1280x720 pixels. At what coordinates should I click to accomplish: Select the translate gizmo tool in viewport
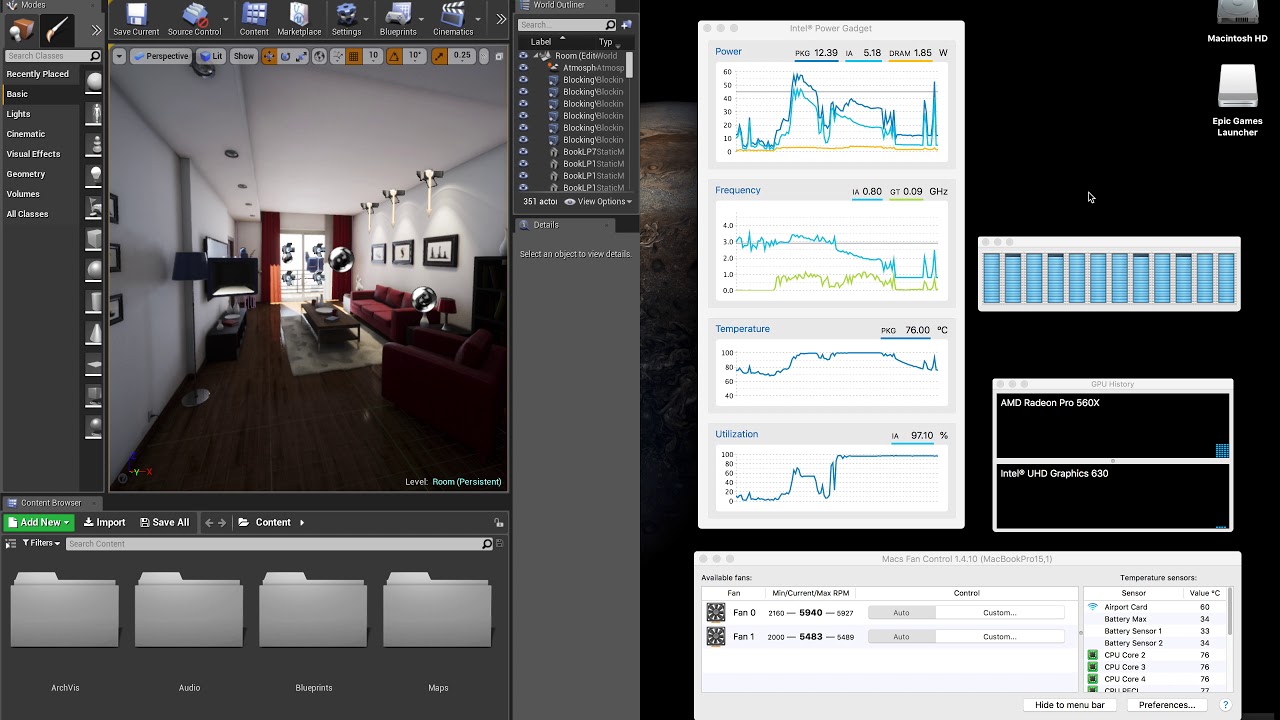pos(268,56)
